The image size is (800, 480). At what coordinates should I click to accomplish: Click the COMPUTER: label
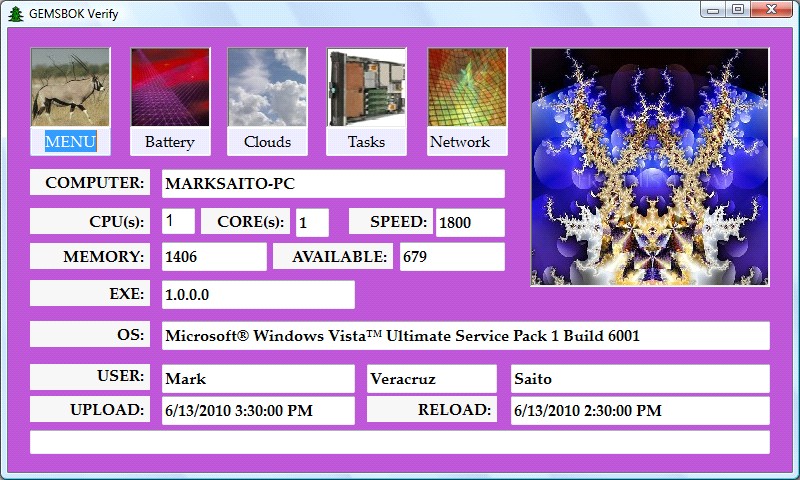point(90,182)
